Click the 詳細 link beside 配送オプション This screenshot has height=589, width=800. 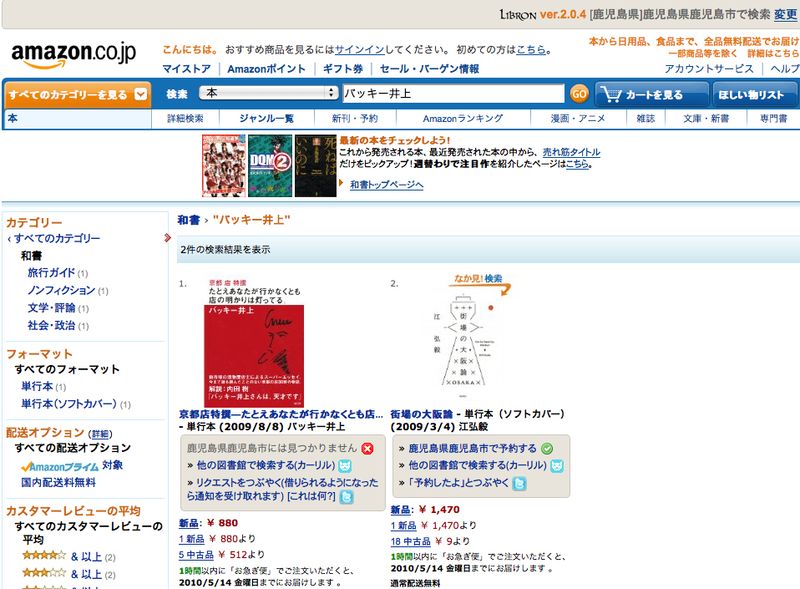click(99, 434)
